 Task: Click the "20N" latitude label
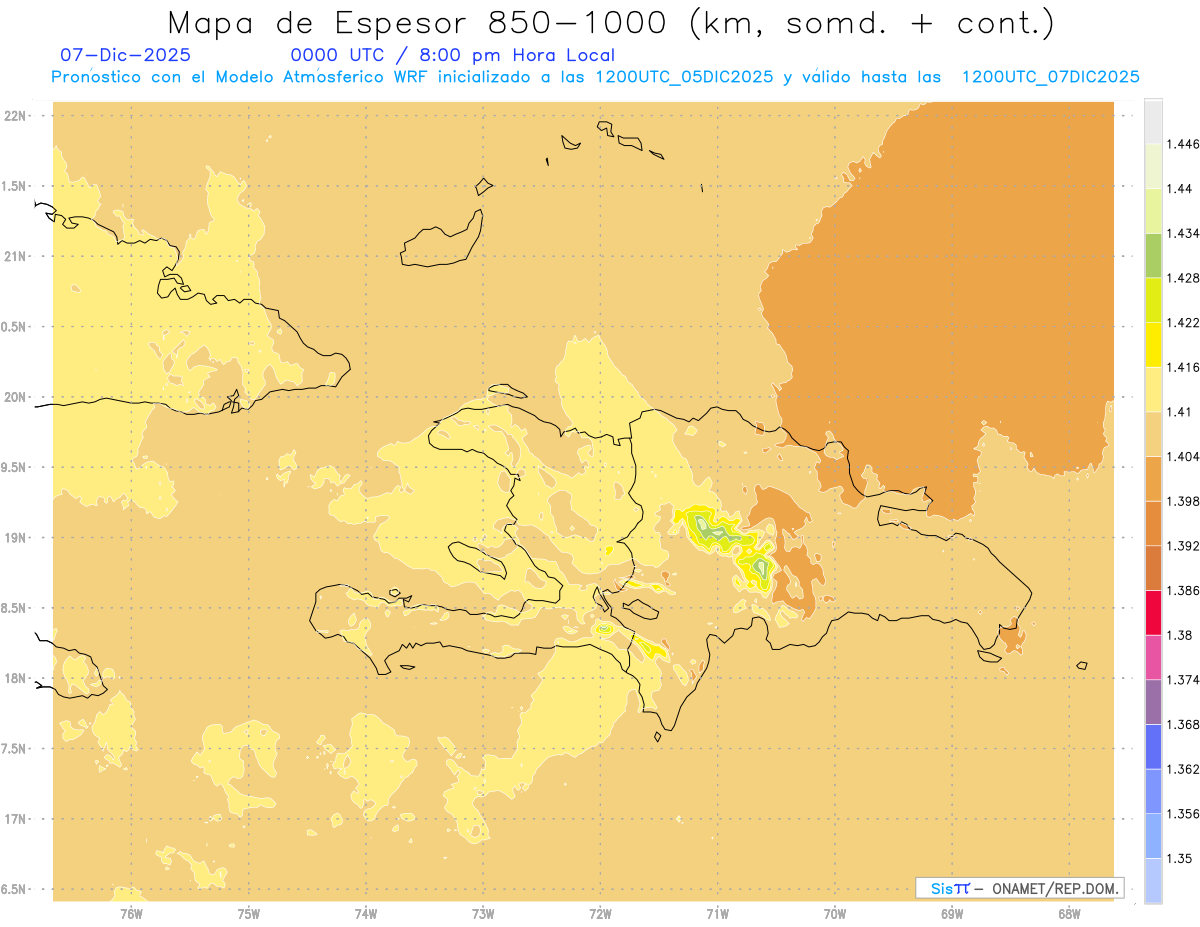tap(15, 397)
